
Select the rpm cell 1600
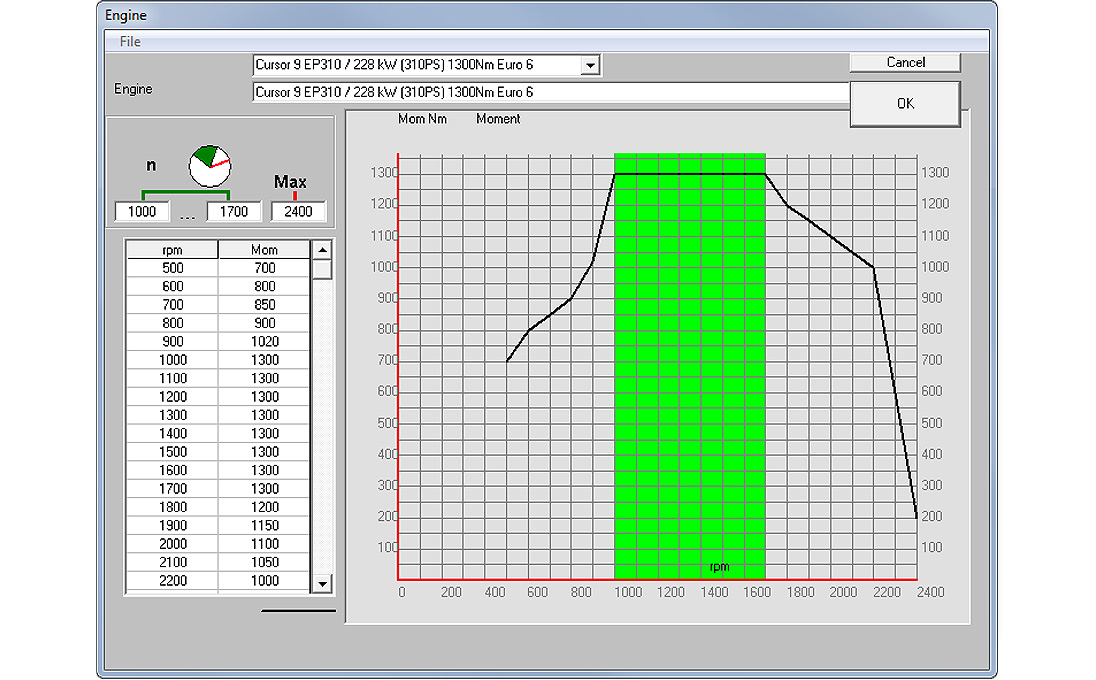pos(172,470)
